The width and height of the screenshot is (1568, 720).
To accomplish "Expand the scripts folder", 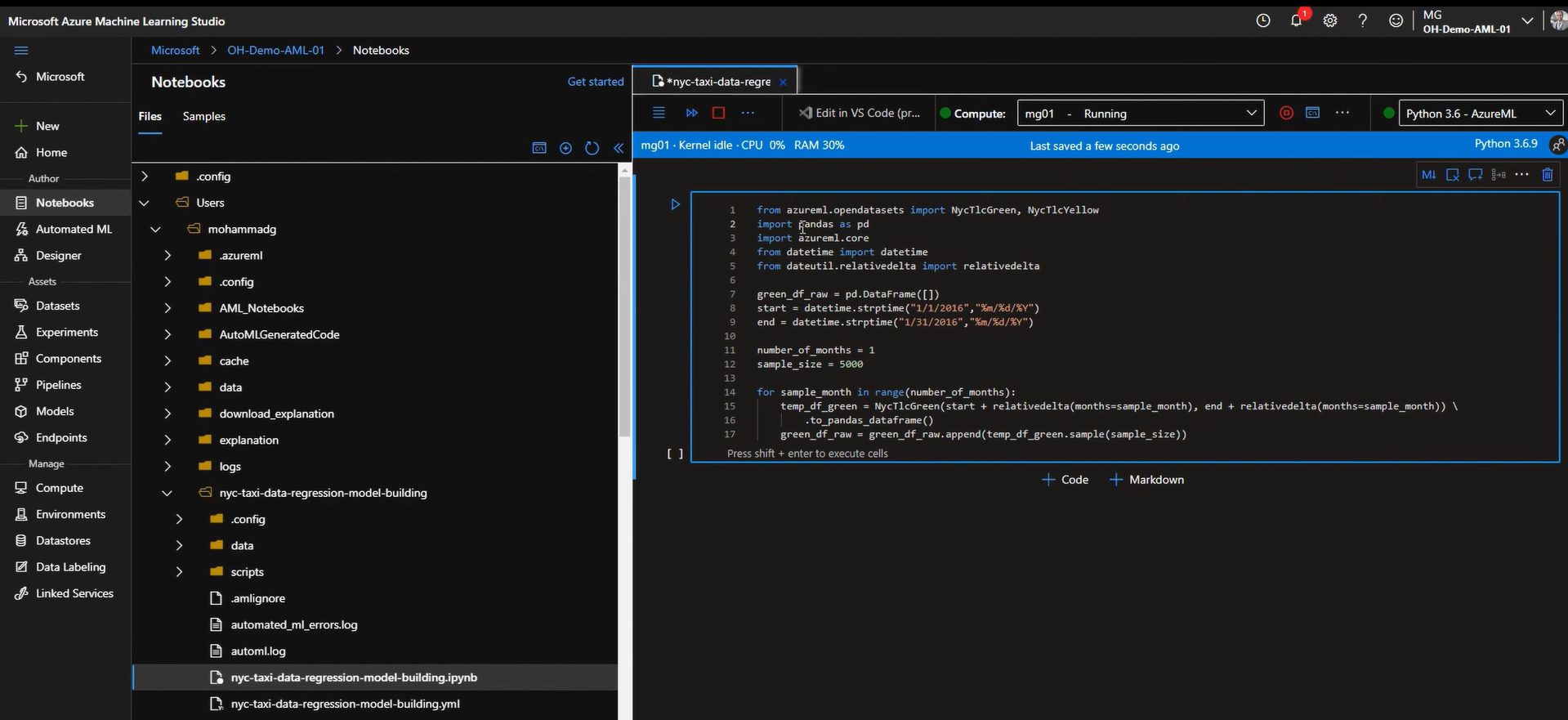I will pos(179,572).
